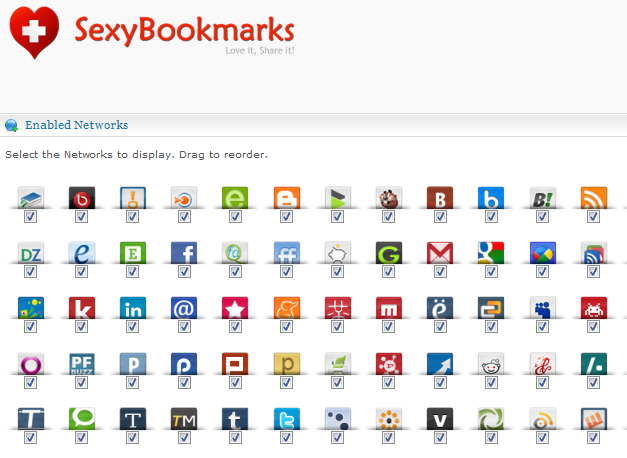
Task: Select the orange elephant icon
Action: pyautogui.click(x=286, y=308)
